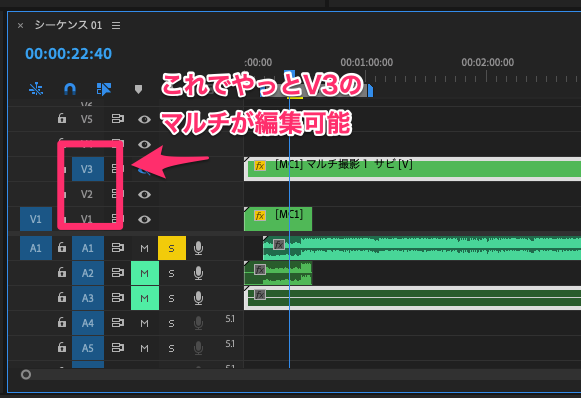581x398 pixels.
Task: Open the シーケンス 01 panel menu
Action: (116, 25)
